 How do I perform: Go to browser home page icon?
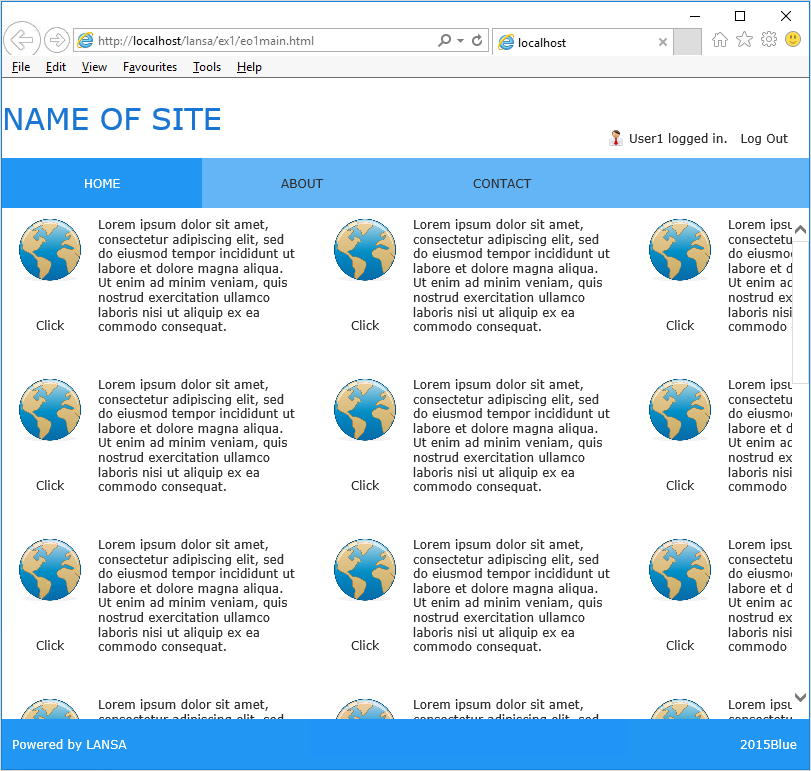tap(719, 39)
